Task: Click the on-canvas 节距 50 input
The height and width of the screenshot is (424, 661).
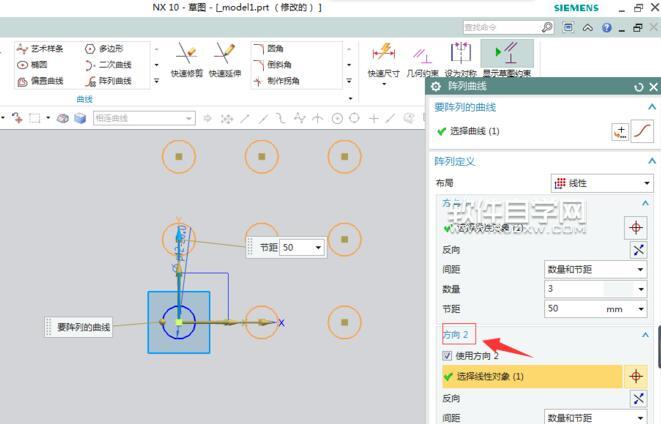Action: pyautogui.click(x=296, y=247)
